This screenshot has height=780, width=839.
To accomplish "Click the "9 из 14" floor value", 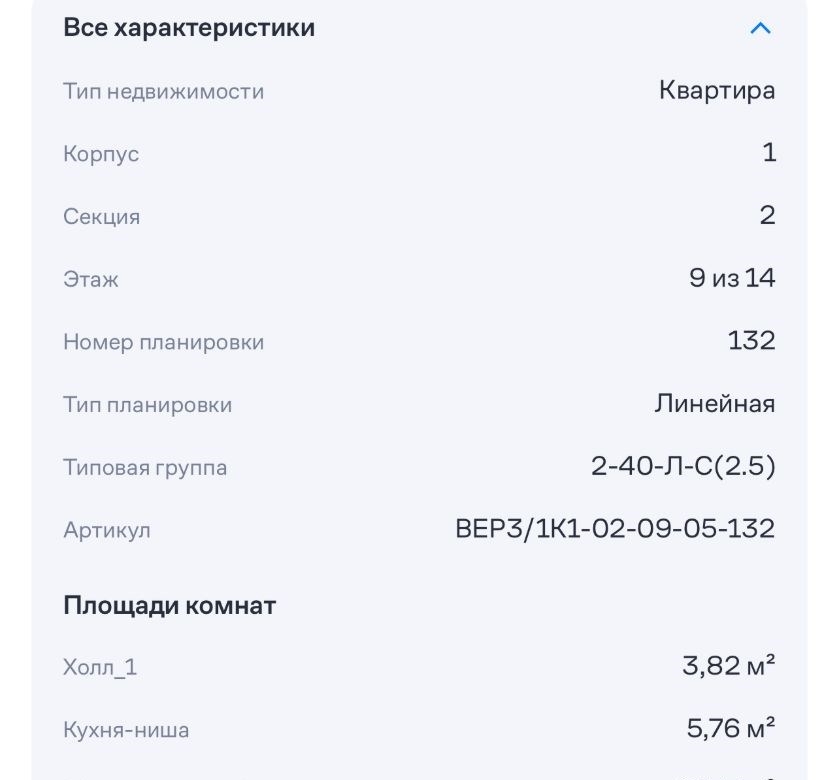I will point(732,278).
